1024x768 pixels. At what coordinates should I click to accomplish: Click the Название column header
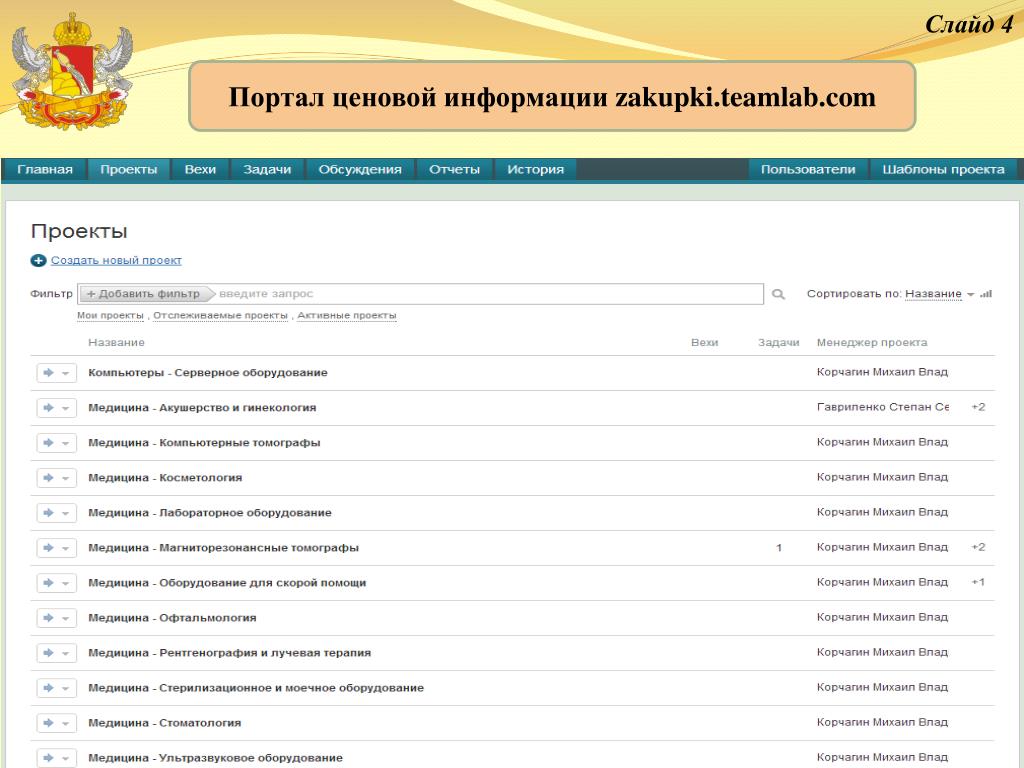coord(116,342)
